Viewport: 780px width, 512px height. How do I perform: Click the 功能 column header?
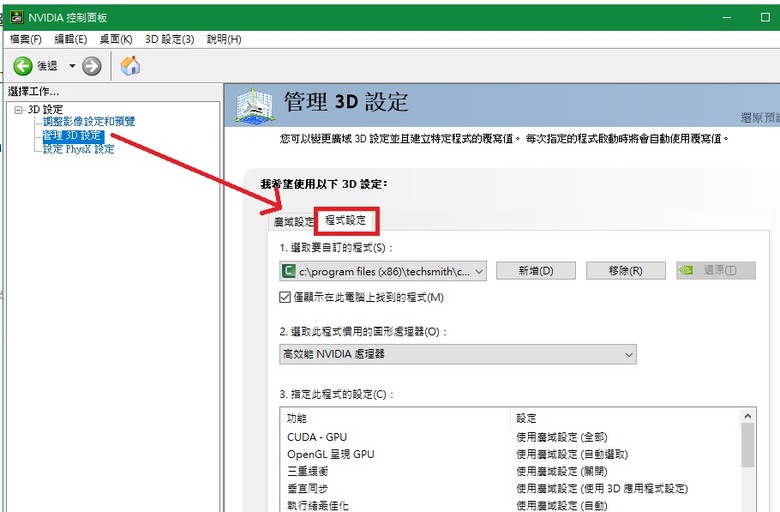(396, 418)
